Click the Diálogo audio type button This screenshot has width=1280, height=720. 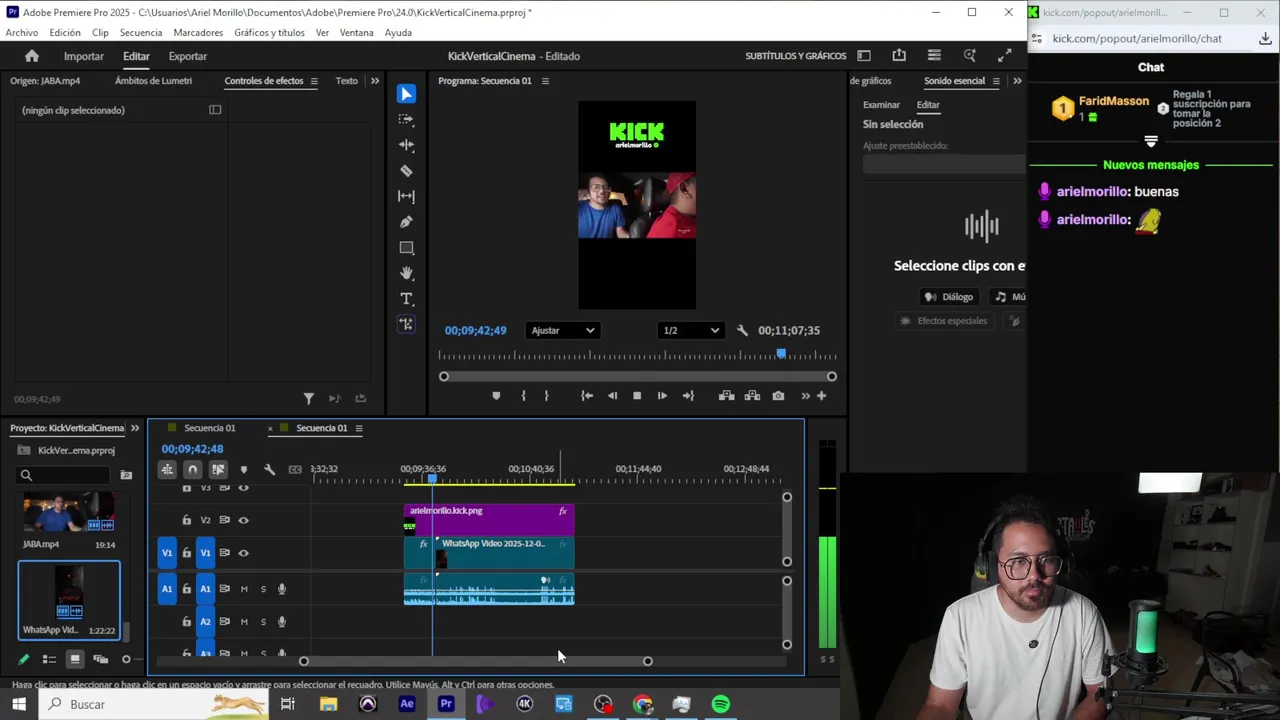point(949,297)
